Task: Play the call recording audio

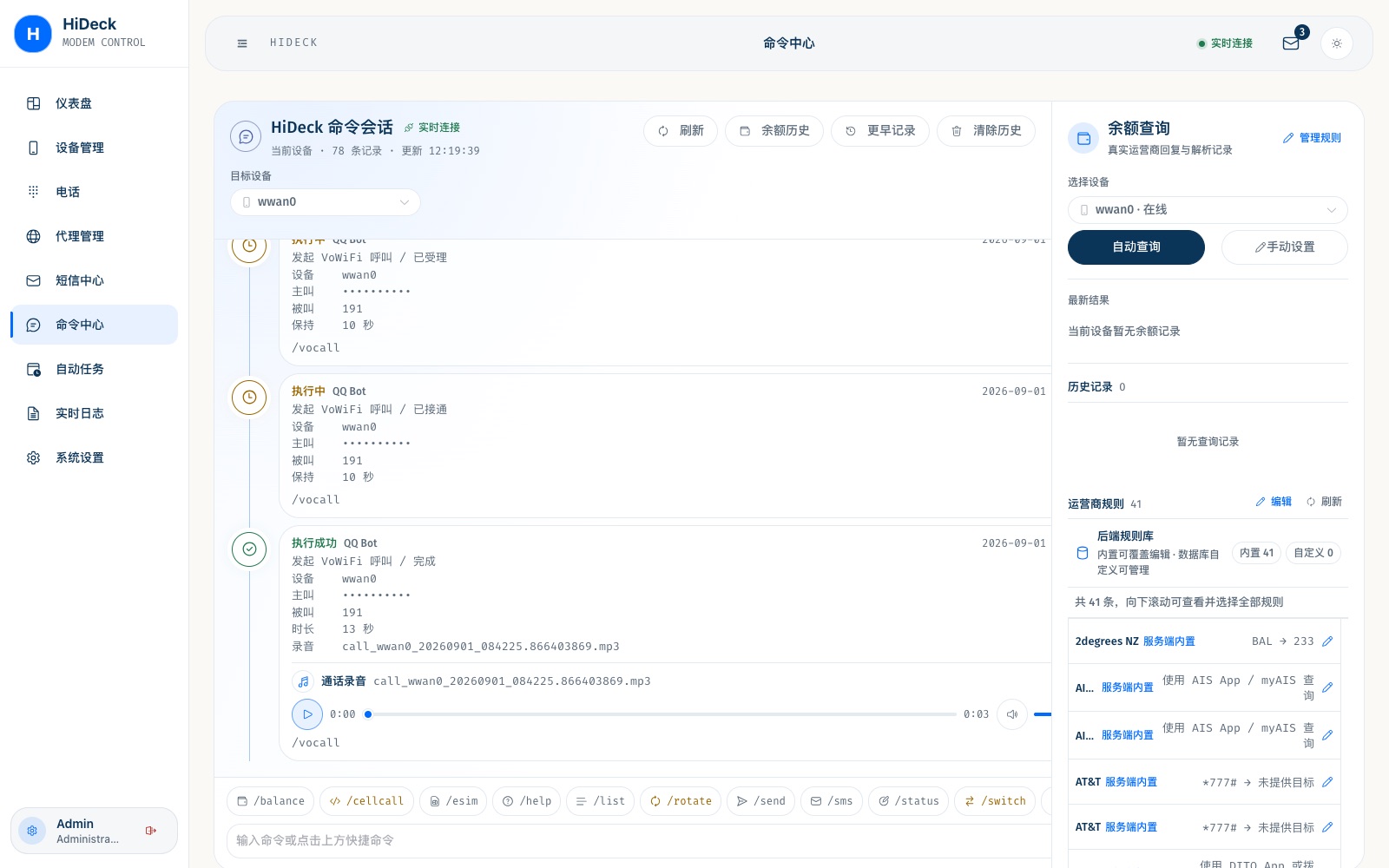Action: [x=307, y=714]
